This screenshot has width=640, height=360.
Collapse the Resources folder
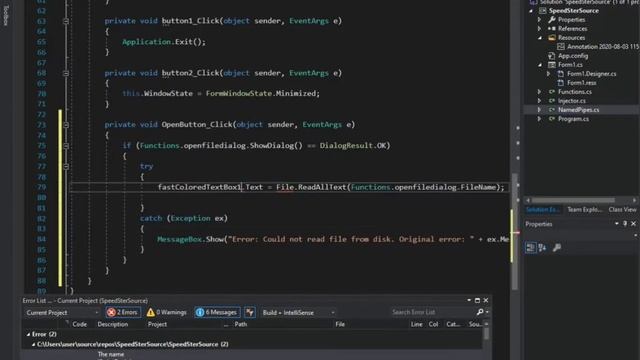coord(540,38)
